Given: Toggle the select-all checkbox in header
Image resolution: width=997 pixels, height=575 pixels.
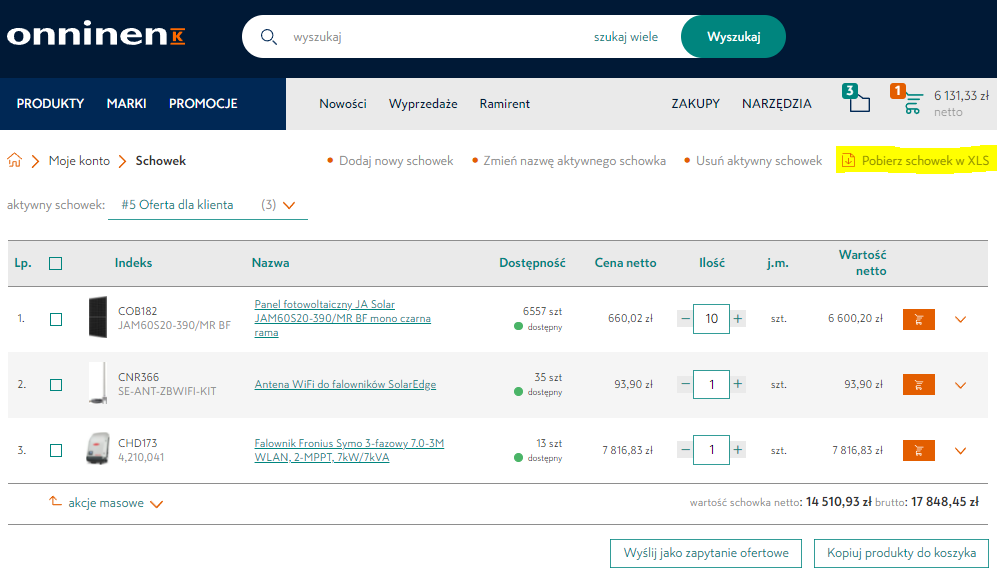Looking at the screenshot, I should click(55, 263).
